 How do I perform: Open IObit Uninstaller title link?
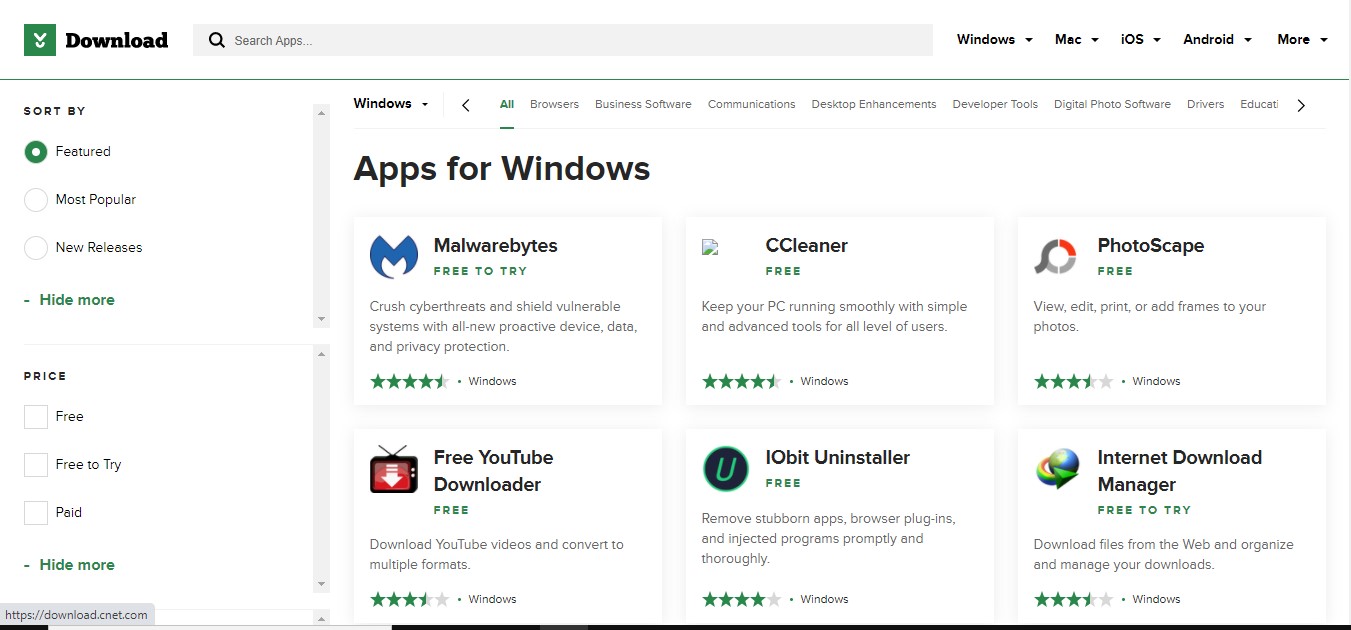coord(837,458)
